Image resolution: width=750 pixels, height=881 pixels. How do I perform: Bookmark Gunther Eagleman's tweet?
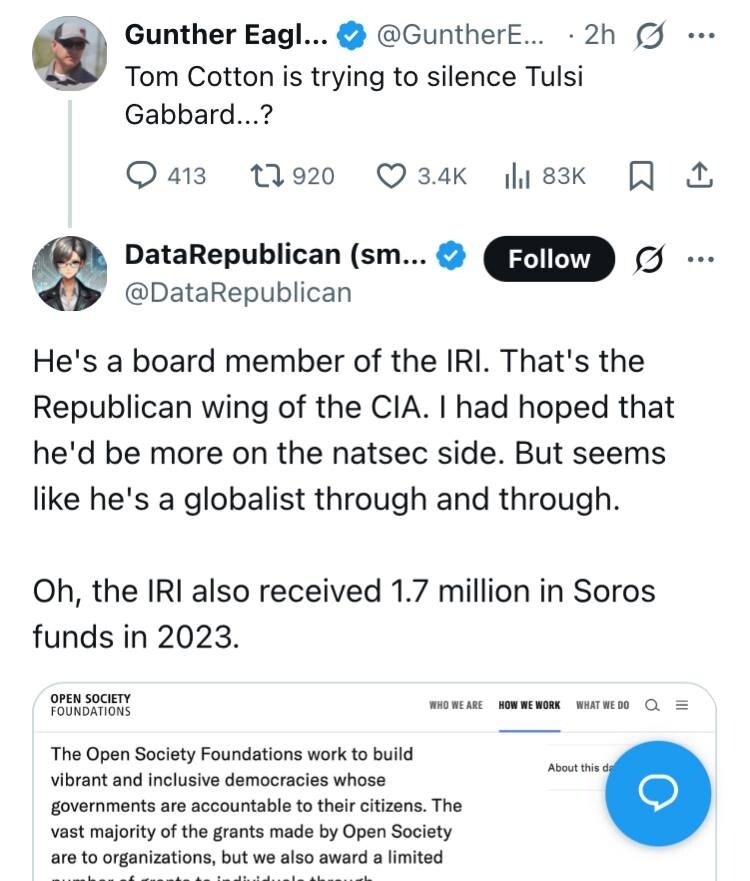(639, 176)
